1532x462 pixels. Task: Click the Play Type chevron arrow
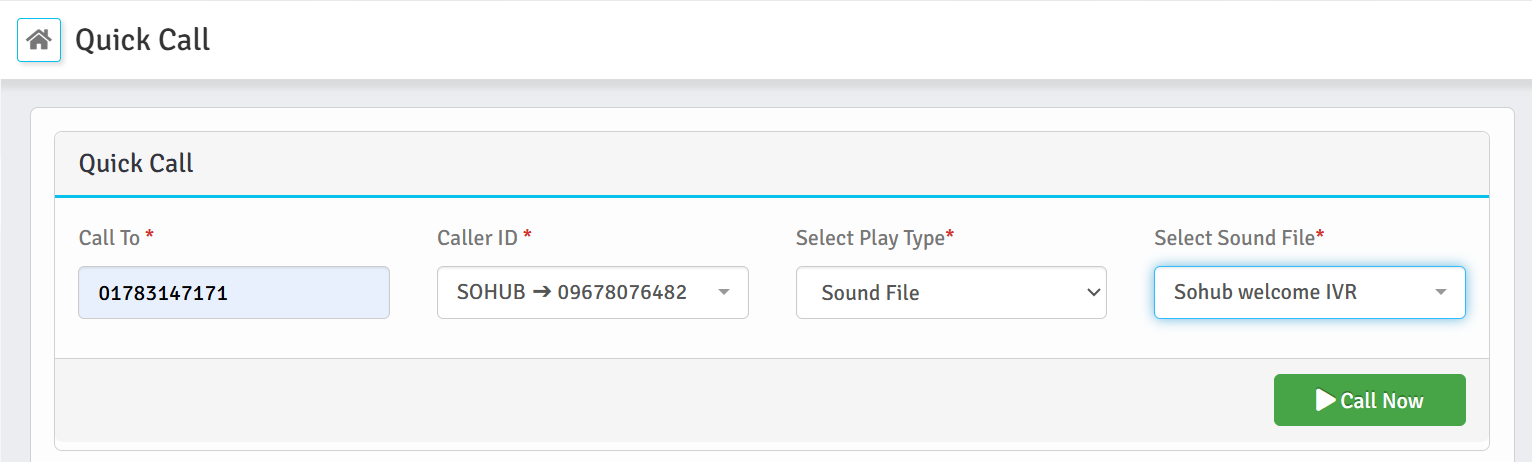1091,293
